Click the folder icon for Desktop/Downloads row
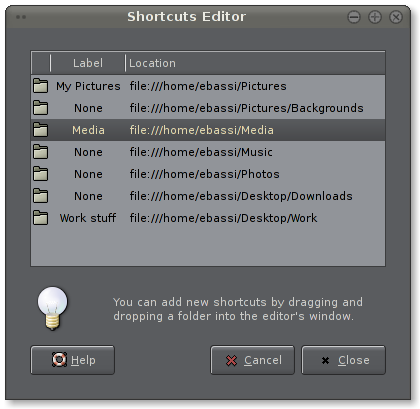The image size is (420, 409). tap(40, 196)
